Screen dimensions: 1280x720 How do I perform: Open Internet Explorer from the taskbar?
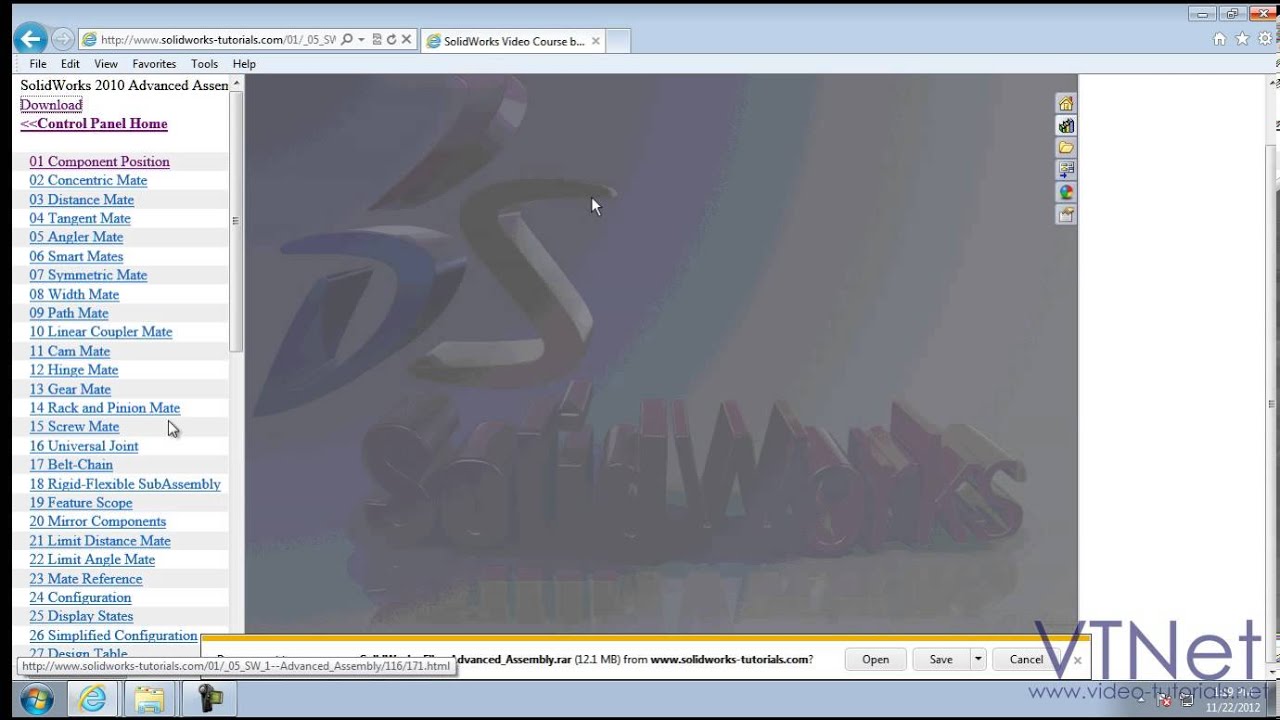[92, 698]
